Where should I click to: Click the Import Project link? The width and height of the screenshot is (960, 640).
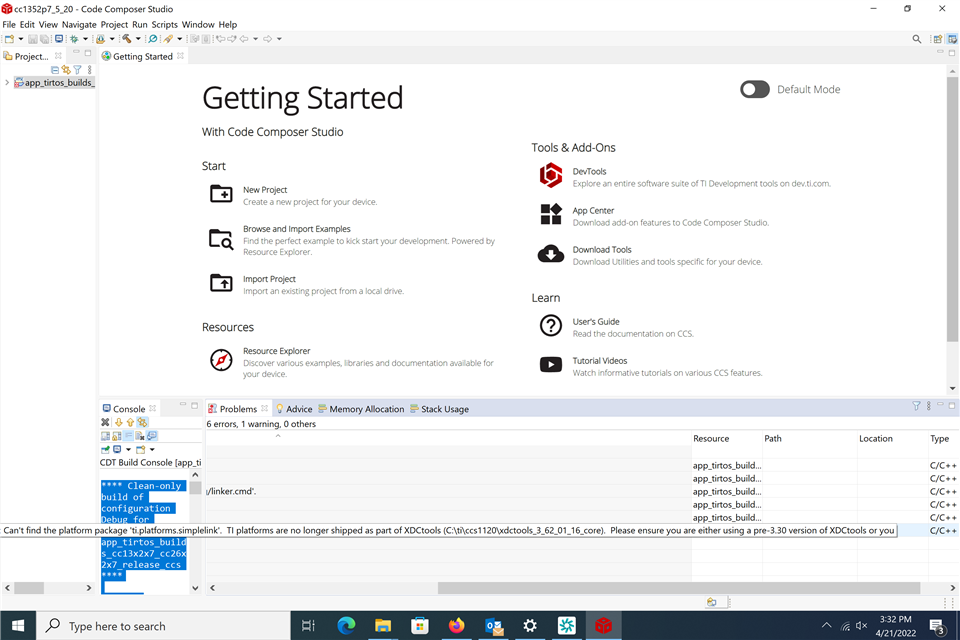pyautogui.click(x=269, y=279)
